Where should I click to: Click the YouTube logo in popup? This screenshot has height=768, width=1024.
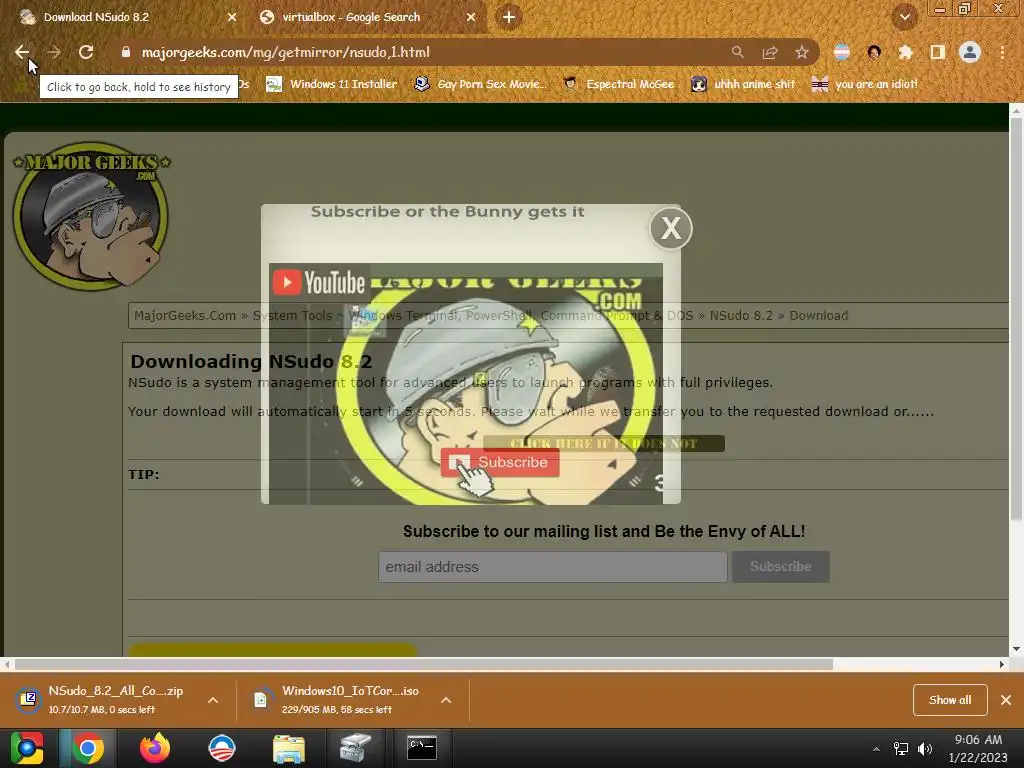pyautogui.click(x=319, y=282)
